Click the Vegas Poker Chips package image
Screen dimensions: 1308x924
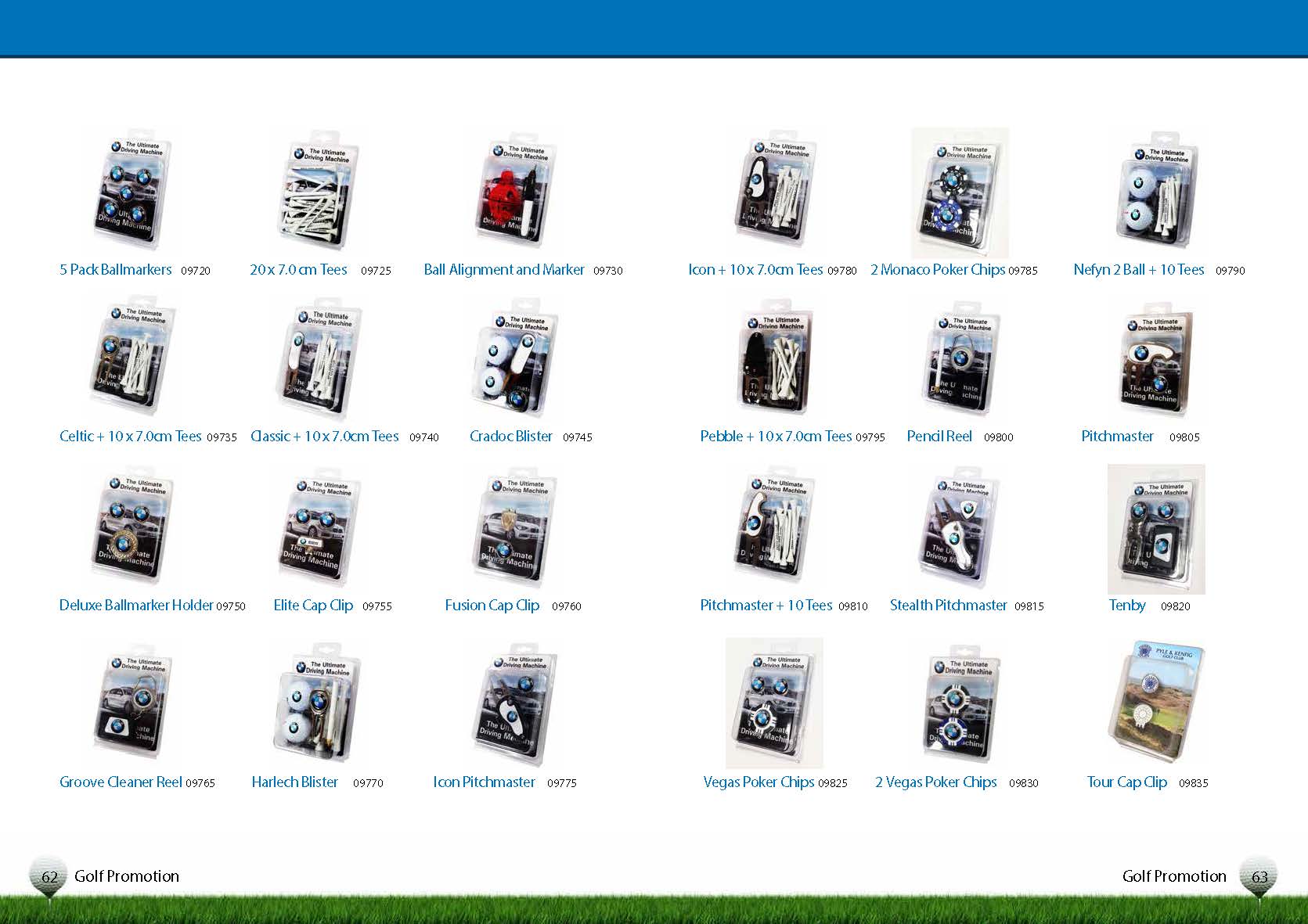(773, 703)
